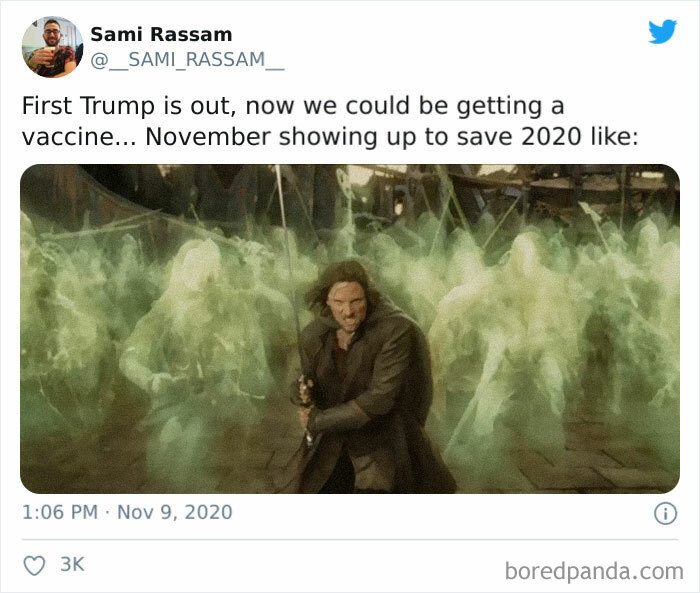Viewport: 700px width, 593px height.
Task: Click the Nov 9, 2020 date
Action: click(x=175, y=512)
